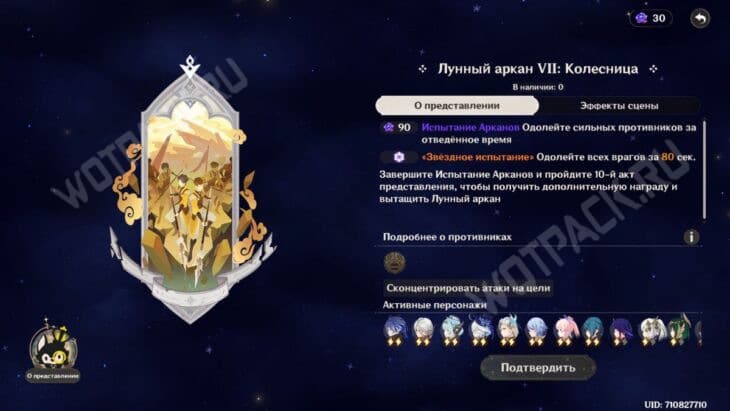Pick the teal-haired character avatar
This screenshot has height=411, width=730.
593,331
